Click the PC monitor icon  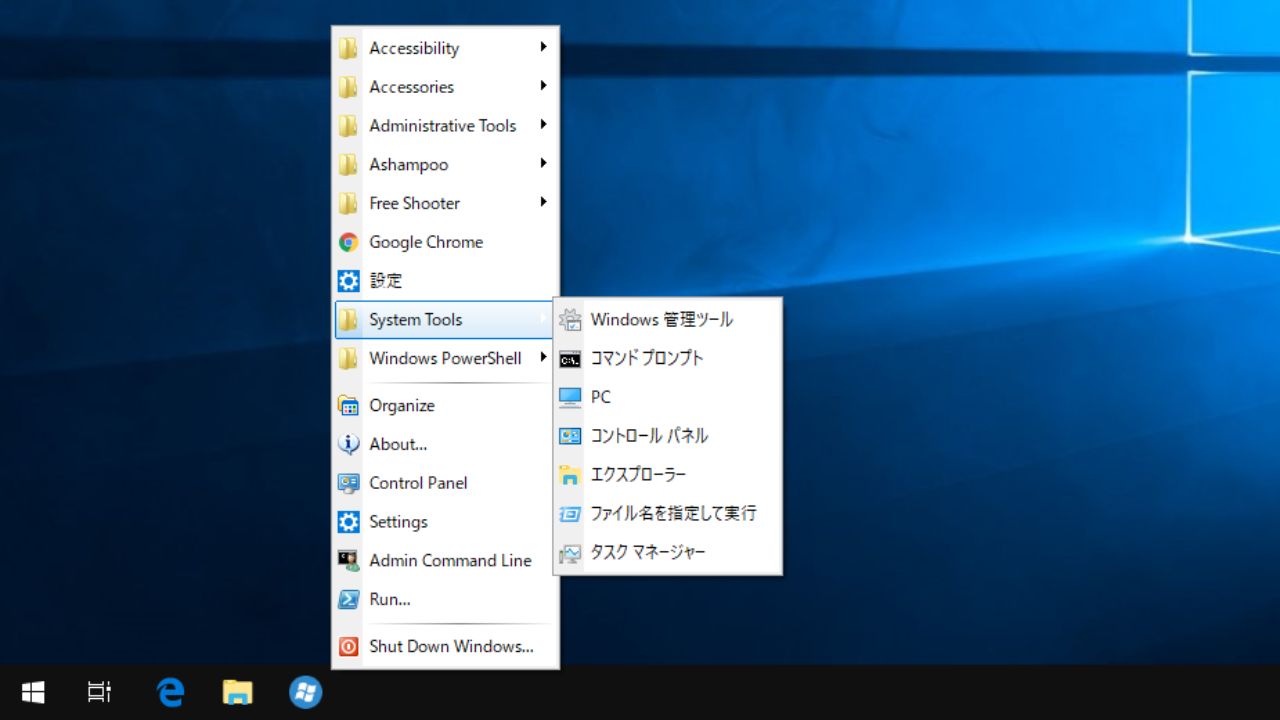point(570,397)
